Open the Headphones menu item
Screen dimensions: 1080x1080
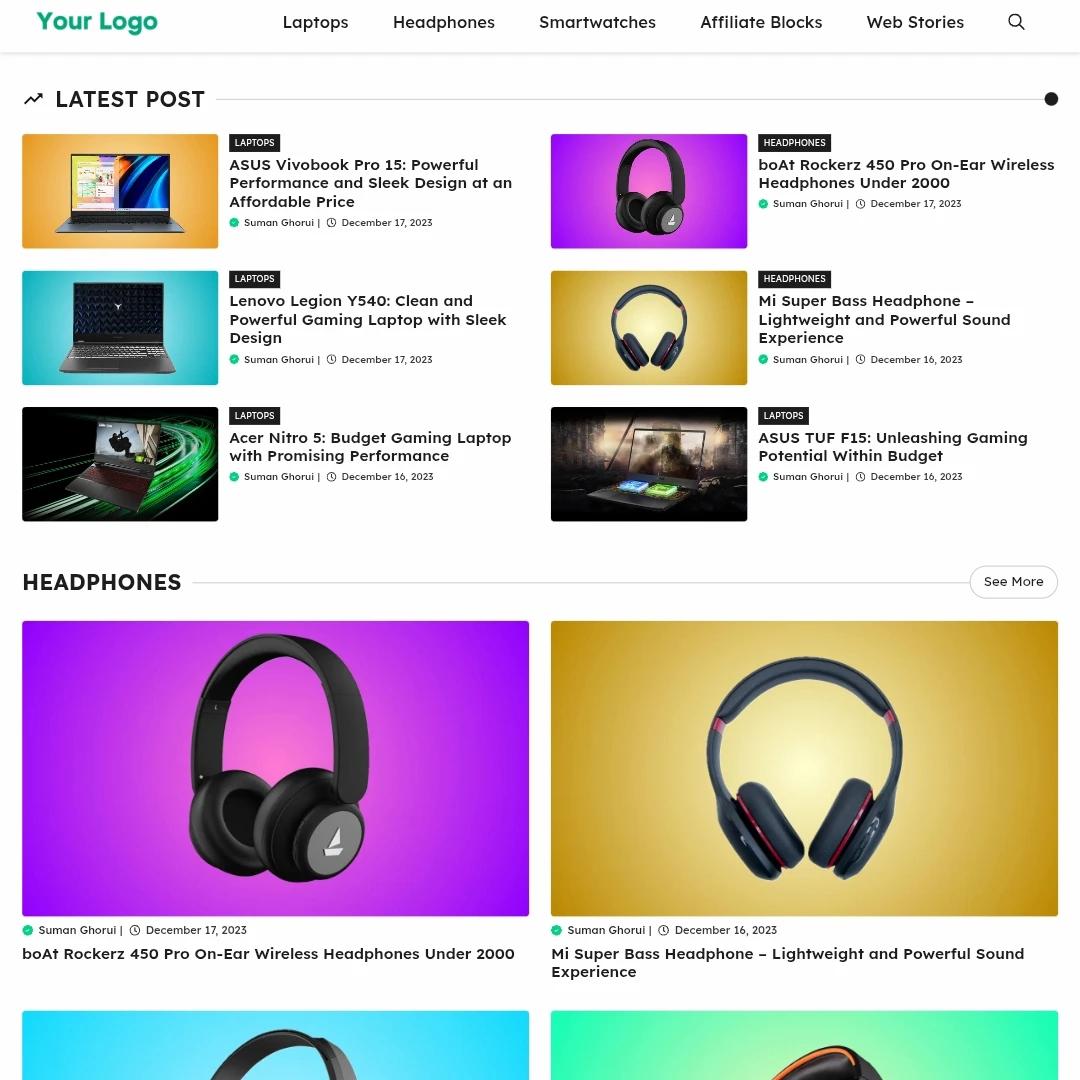[444, 22]
